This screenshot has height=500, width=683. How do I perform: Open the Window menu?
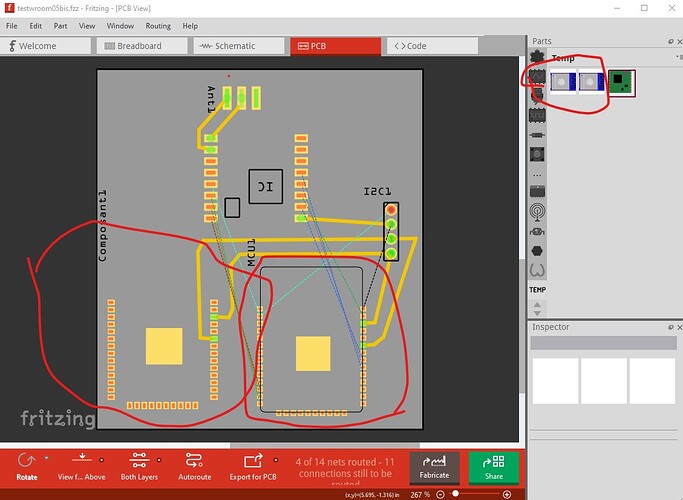coord(120,26)
